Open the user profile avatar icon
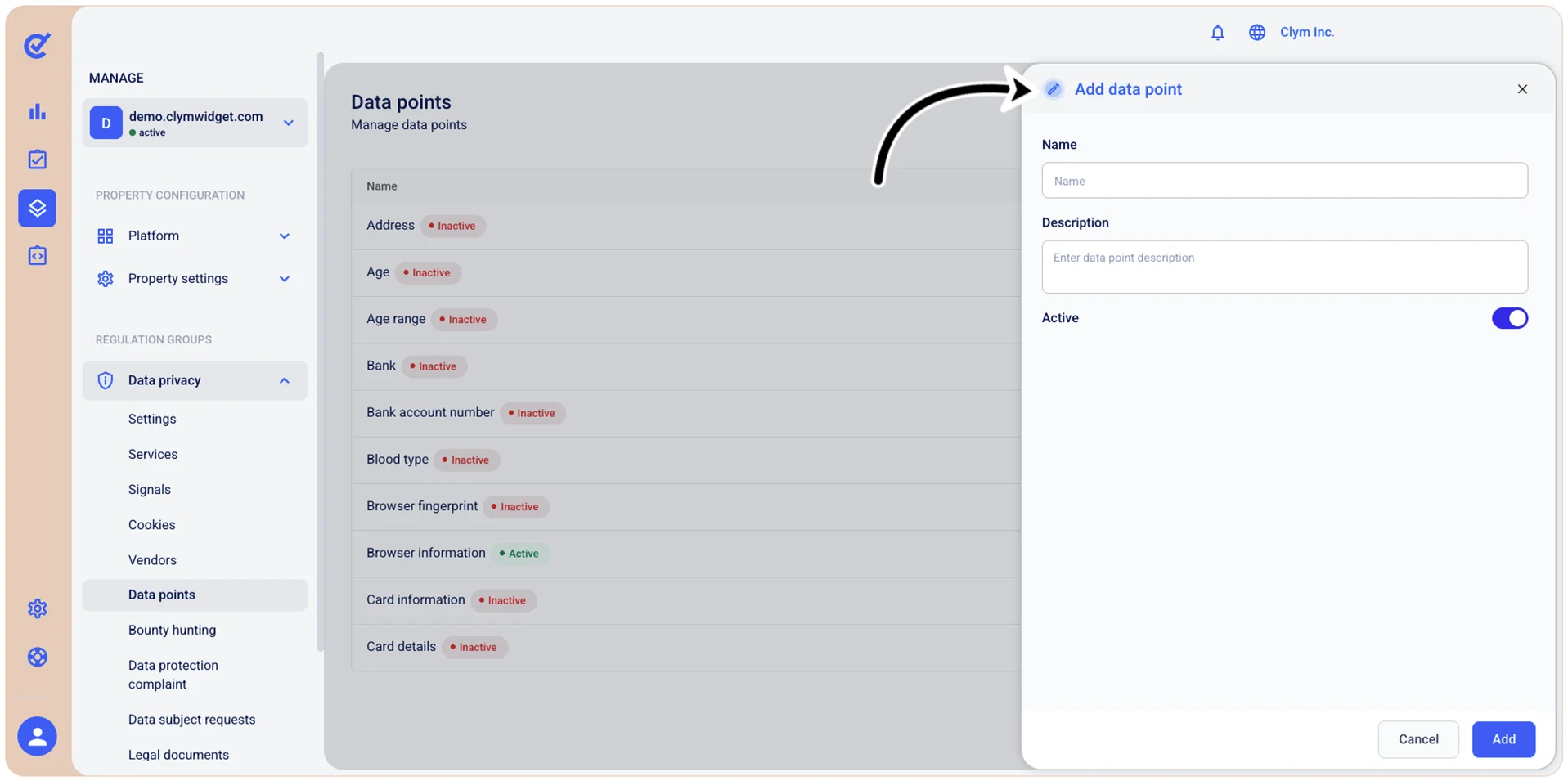The height and width of the screenshot is (781, 1568). [x=37, y=737]
